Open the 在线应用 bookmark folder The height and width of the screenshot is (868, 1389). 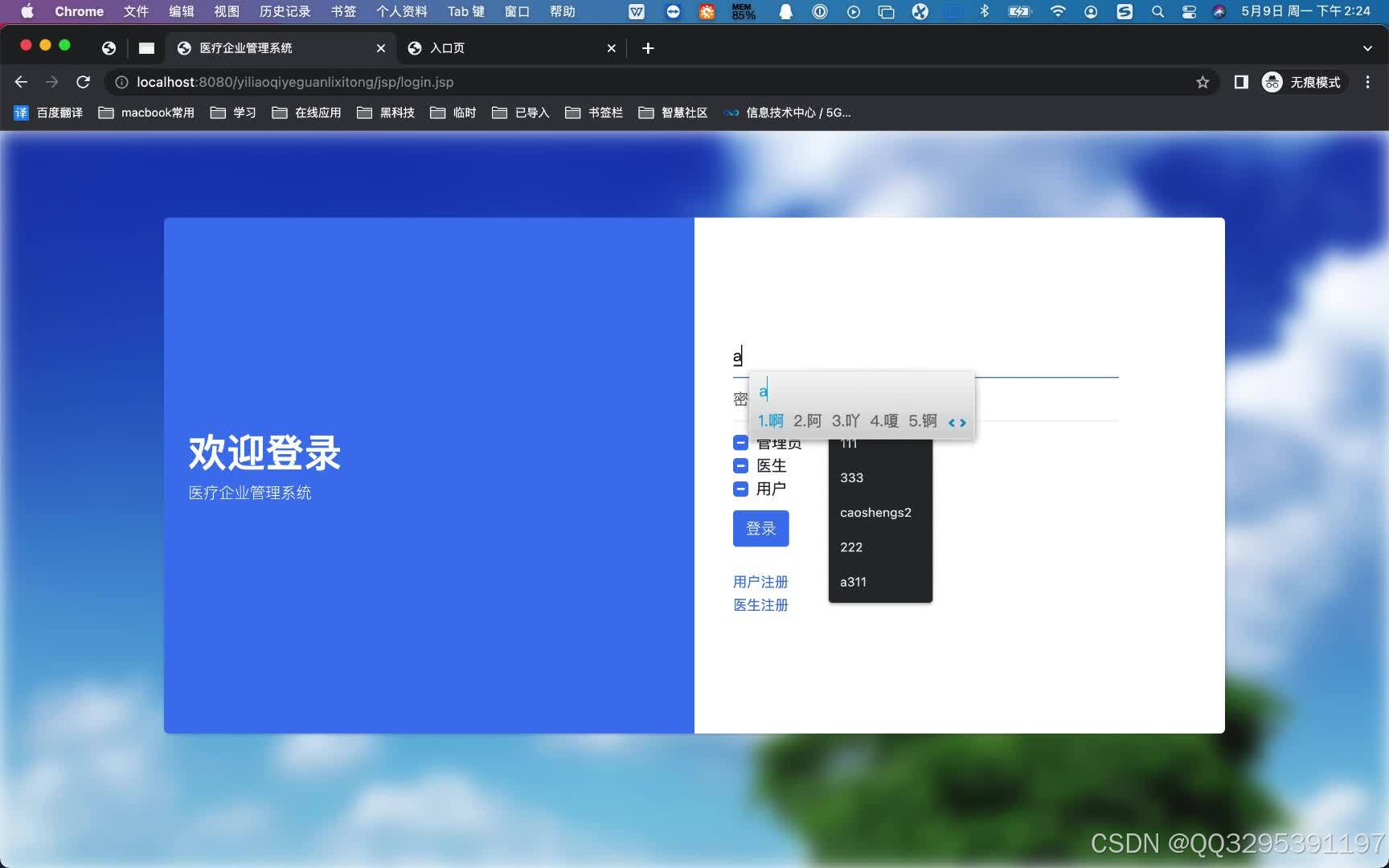point(306,113)
